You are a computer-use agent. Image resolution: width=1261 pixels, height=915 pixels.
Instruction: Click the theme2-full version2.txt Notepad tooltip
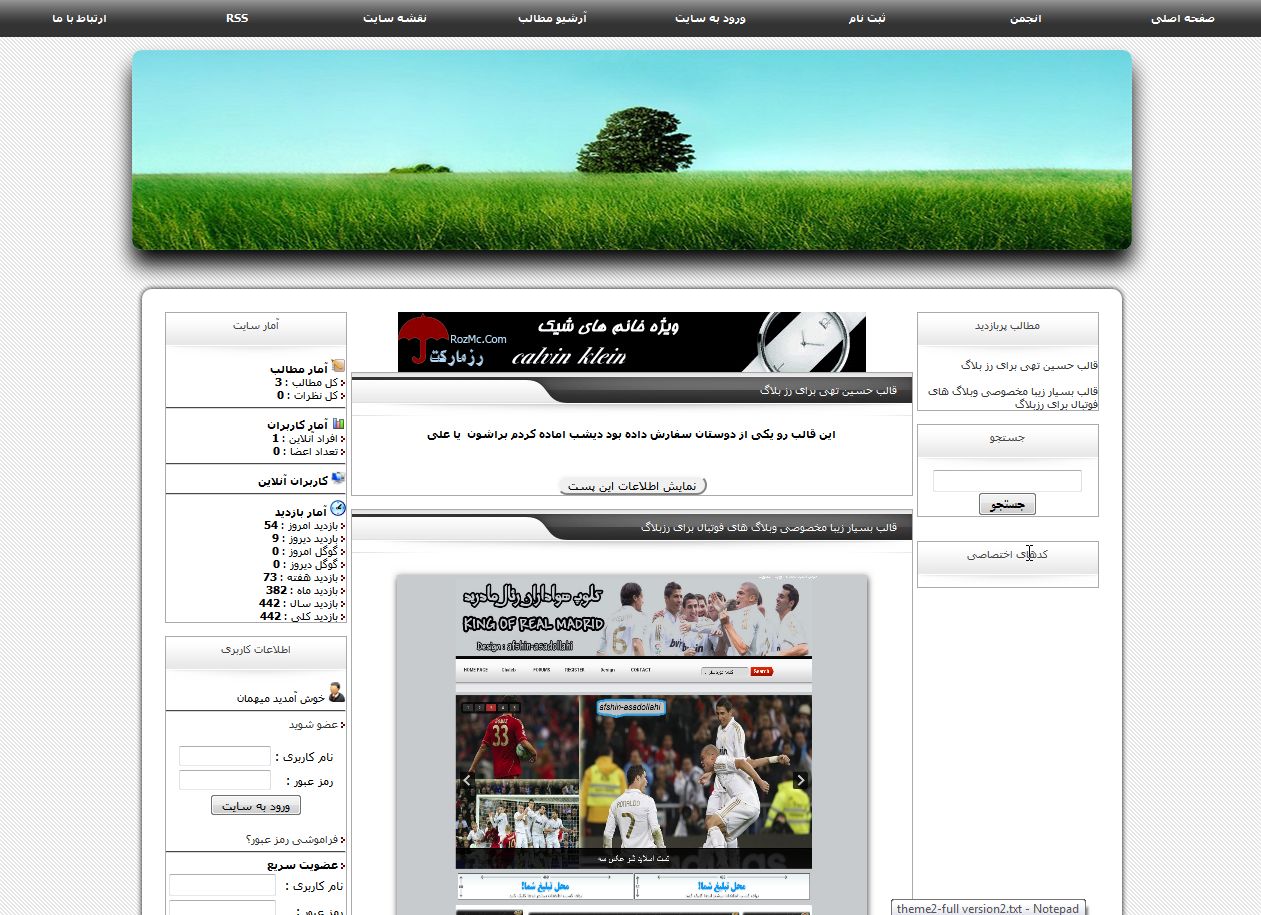pos(988,908)
